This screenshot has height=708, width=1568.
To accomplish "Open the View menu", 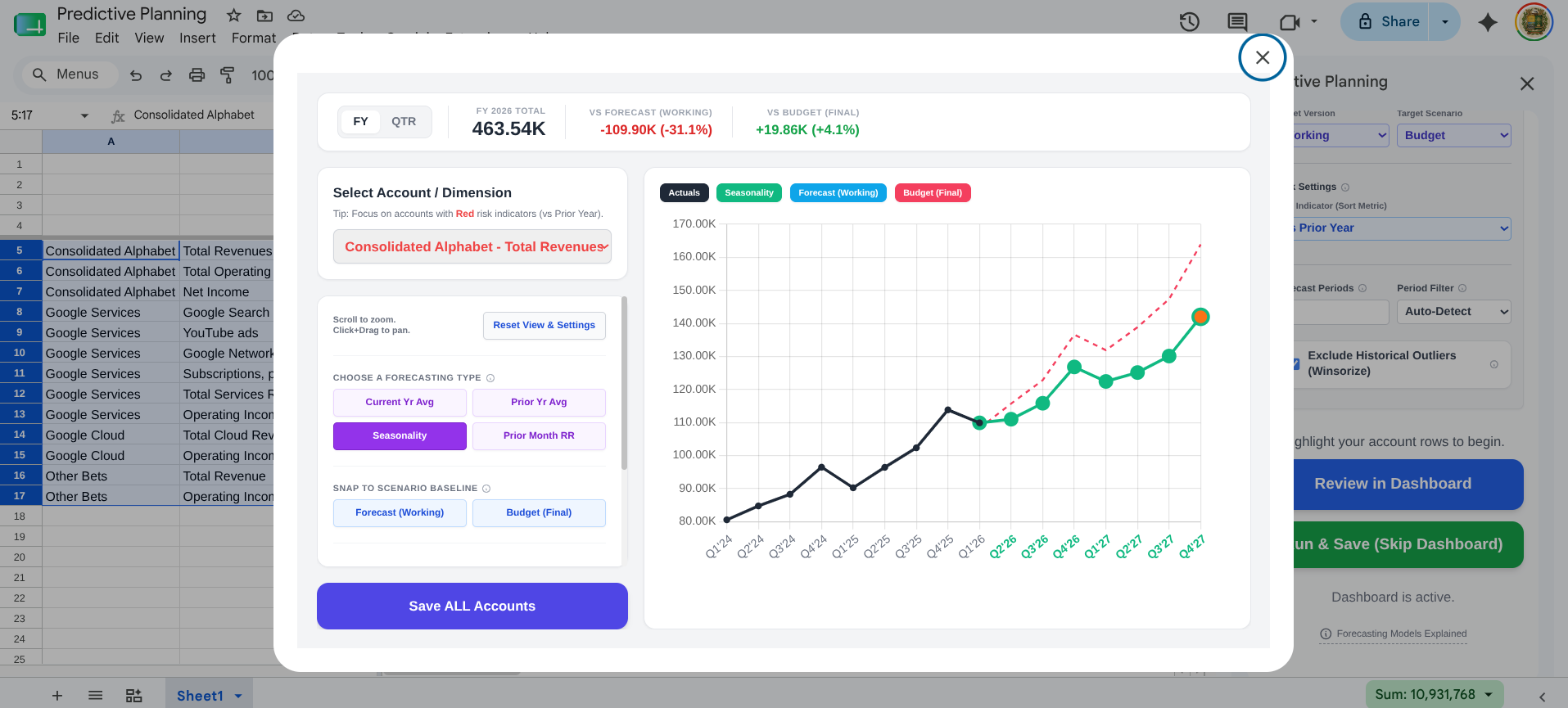I will tap(149, 38).
